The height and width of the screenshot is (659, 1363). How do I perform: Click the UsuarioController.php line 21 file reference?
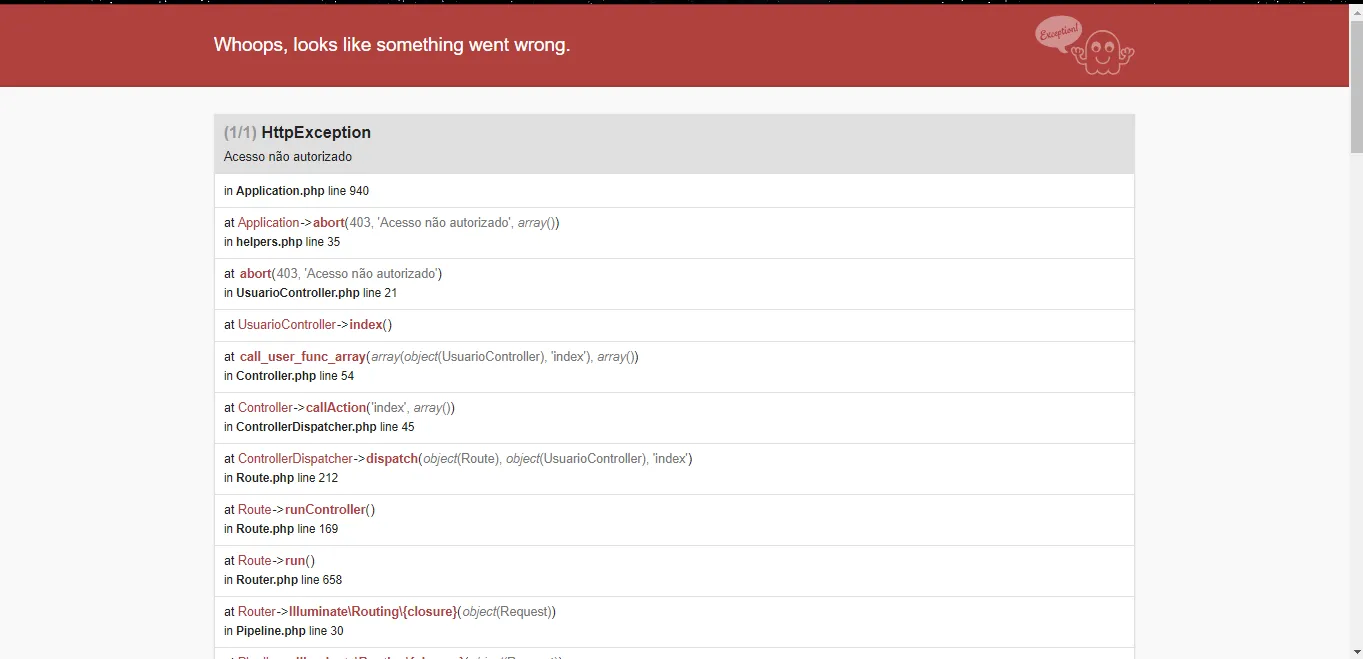[310, 293]
